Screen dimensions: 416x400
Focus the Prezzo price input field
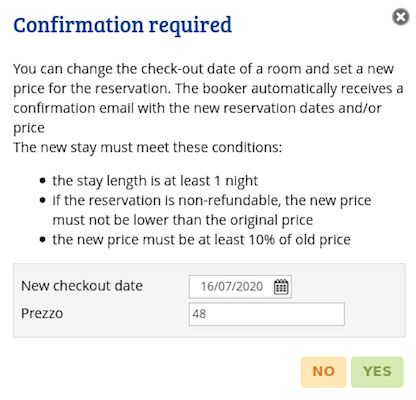point(267,314)
